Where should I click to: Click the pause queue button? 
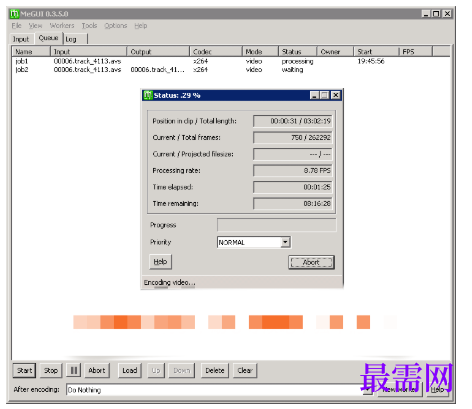coord(74,370)
